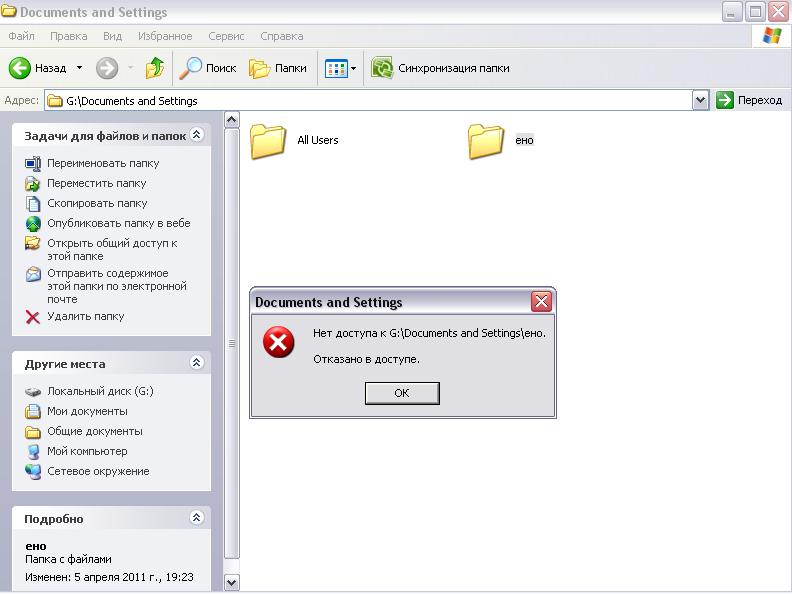
Task: Open the view mode dropdown
Action: (353, 69)
